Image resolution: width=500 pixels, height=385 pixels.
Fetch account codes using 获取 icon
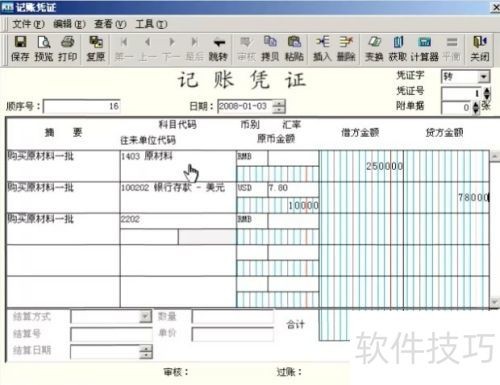pos(398,49)
